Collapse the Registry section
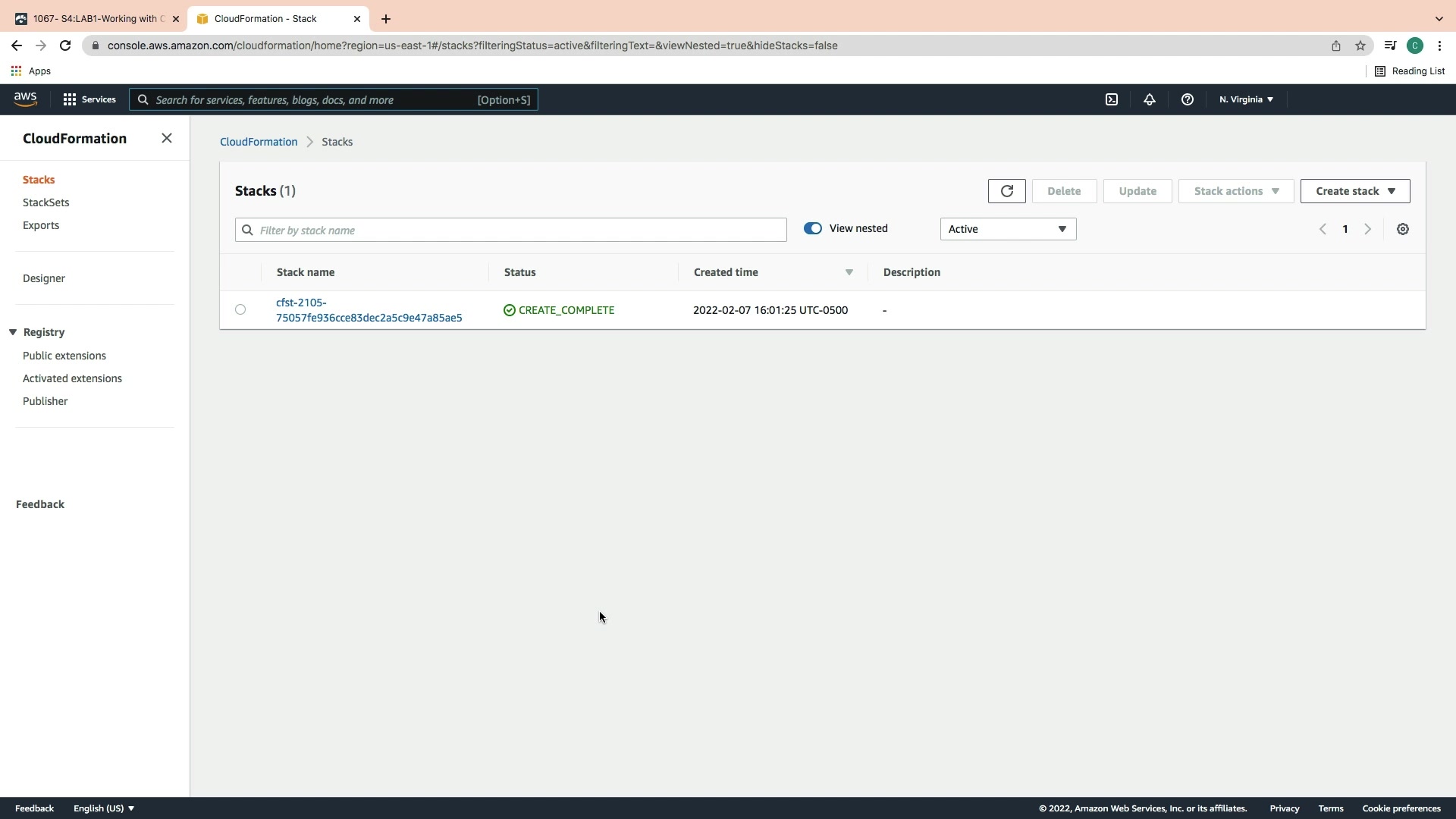 [13, 332]
